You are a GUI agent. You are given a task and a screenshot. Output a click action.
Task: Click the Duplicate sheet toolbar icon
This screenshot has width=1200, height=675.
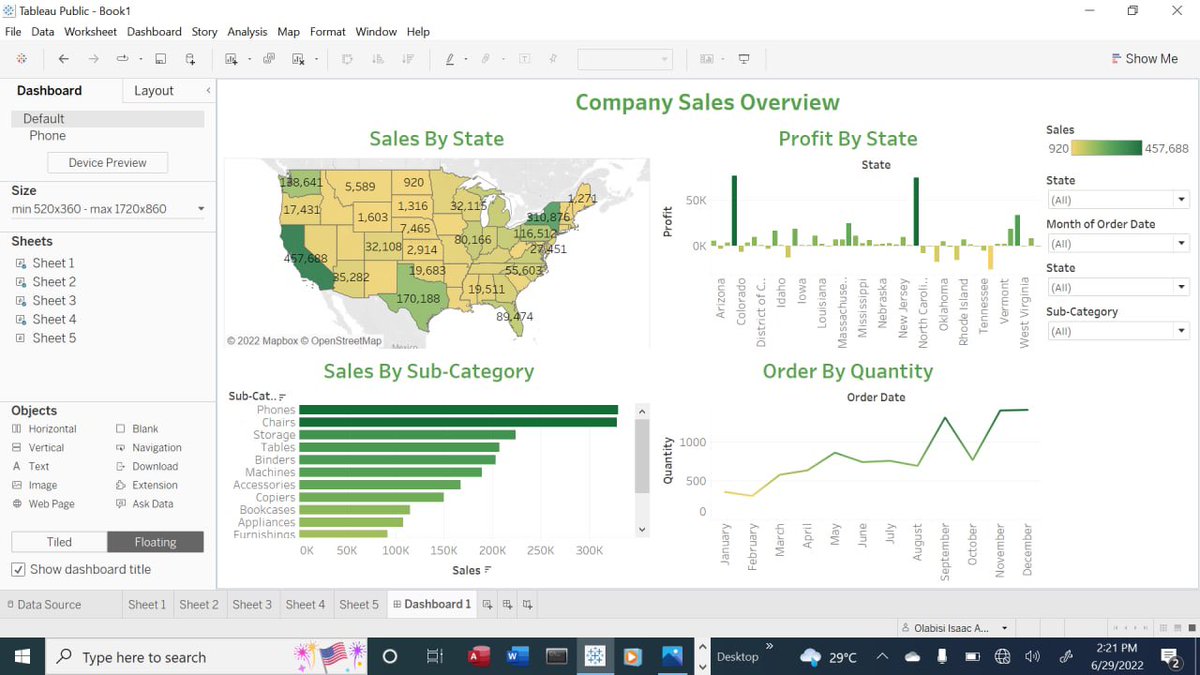(269, 59)
